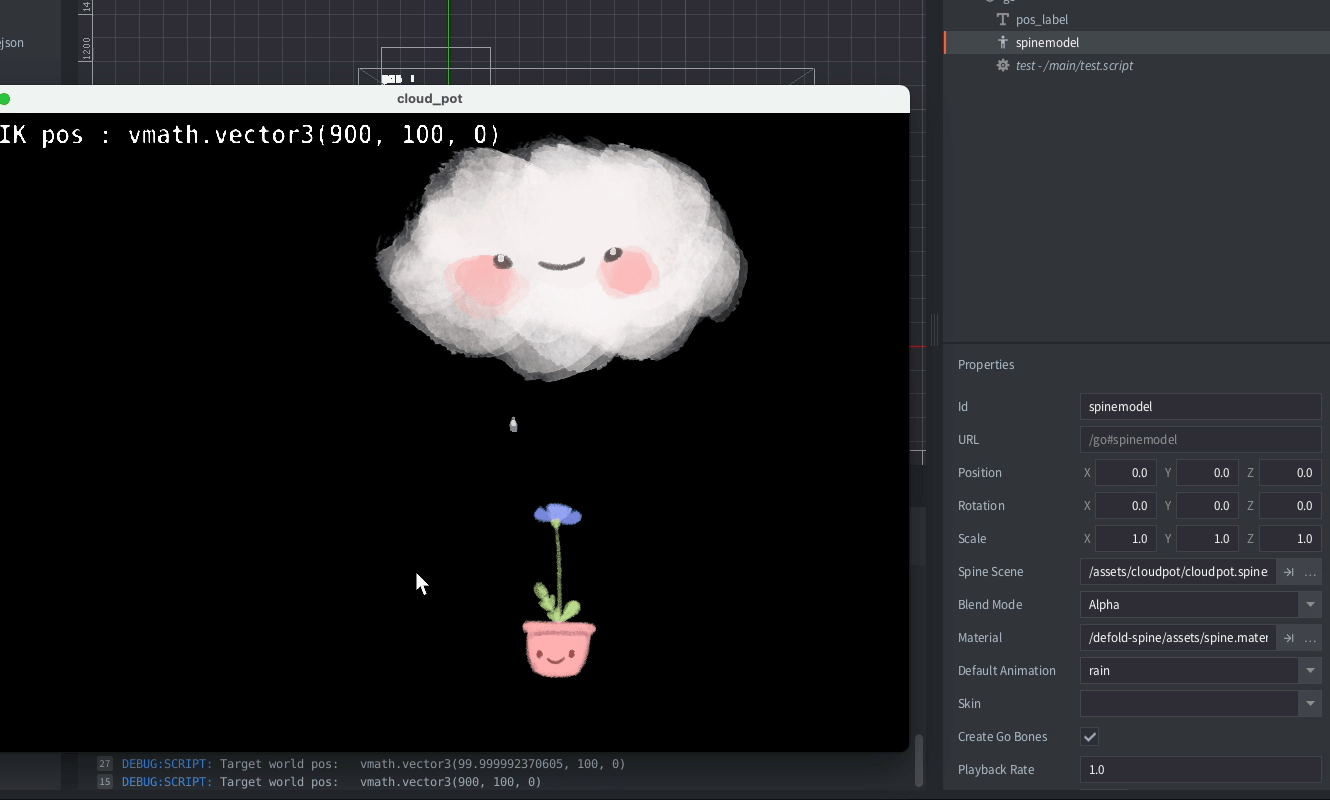The image size is (1330, 800).
Task: Open Spine Scene resource with arrow icon
Action: [1289, 572]
